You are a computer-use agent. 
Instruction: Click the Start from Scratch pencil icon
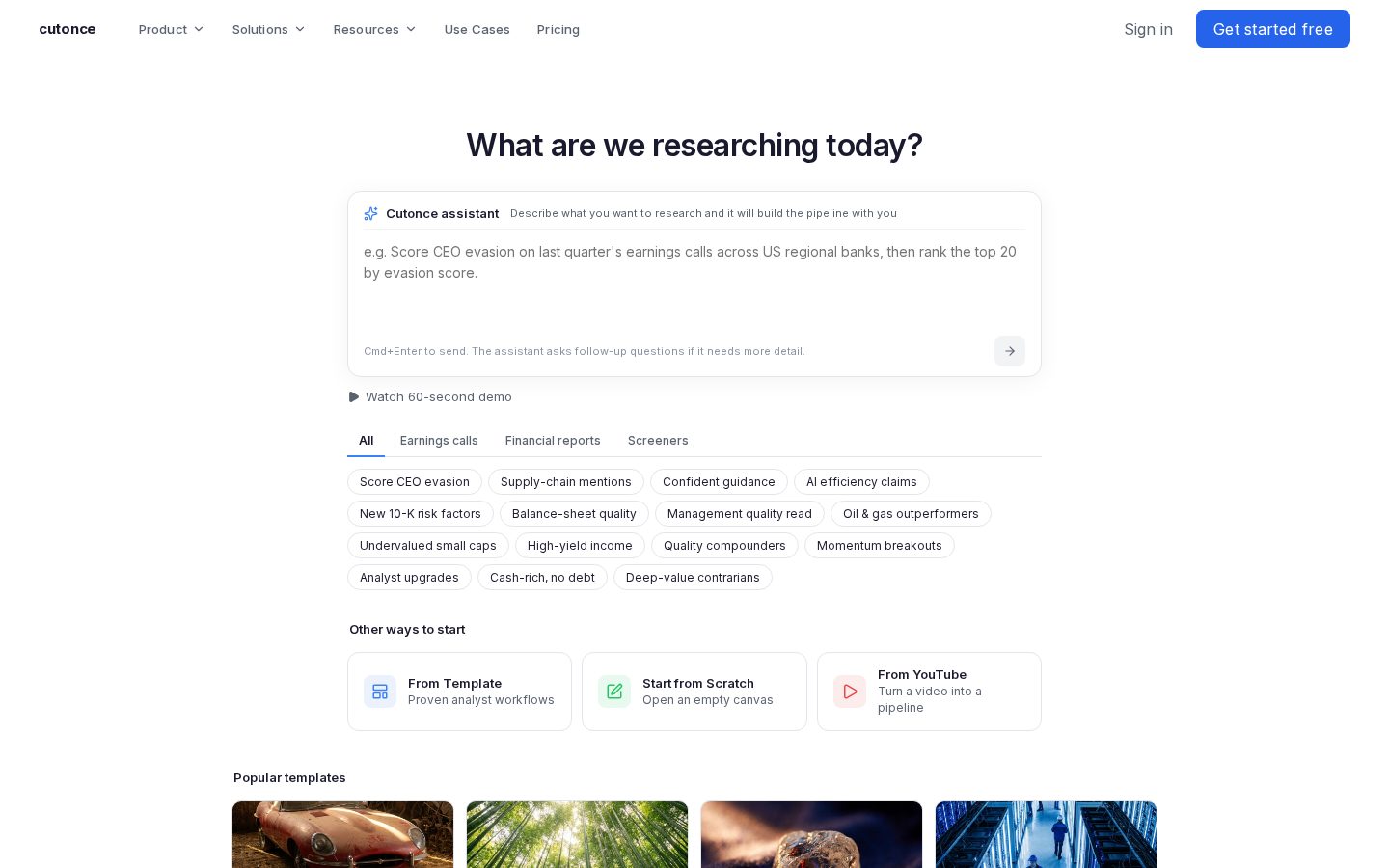(614, 692)
